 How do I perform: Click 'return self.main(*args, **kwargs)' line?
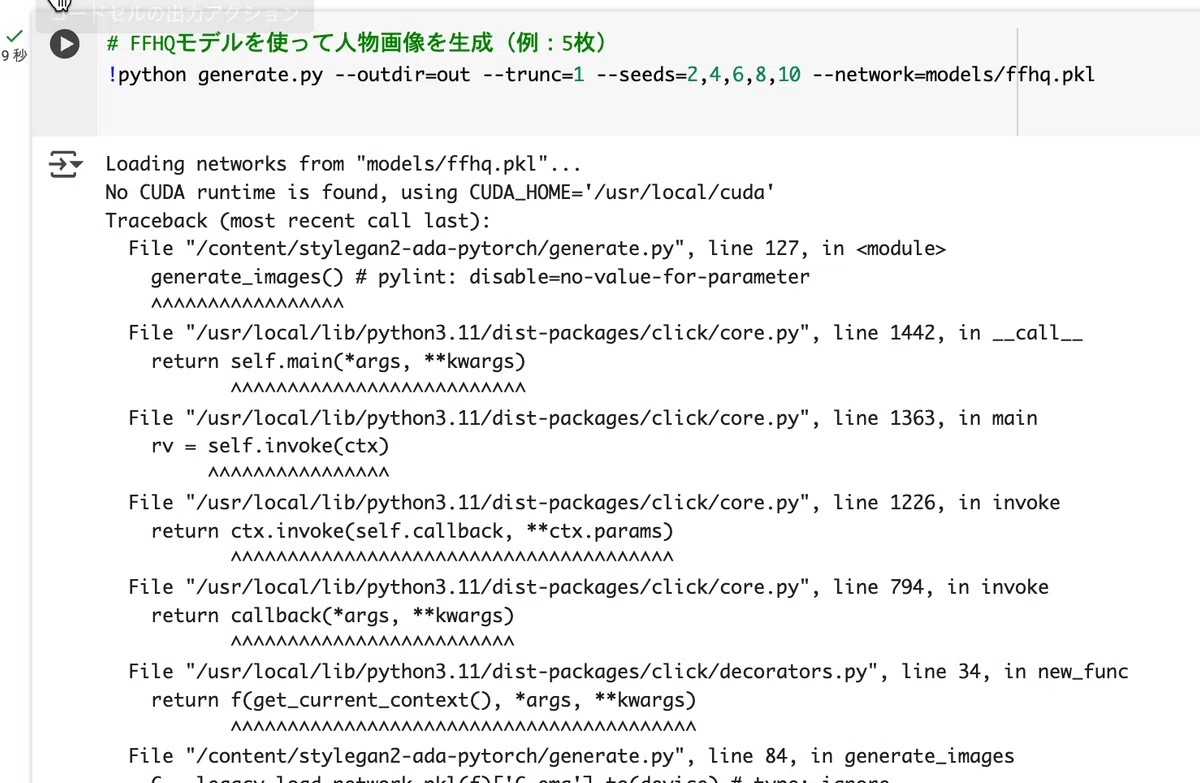338,361
